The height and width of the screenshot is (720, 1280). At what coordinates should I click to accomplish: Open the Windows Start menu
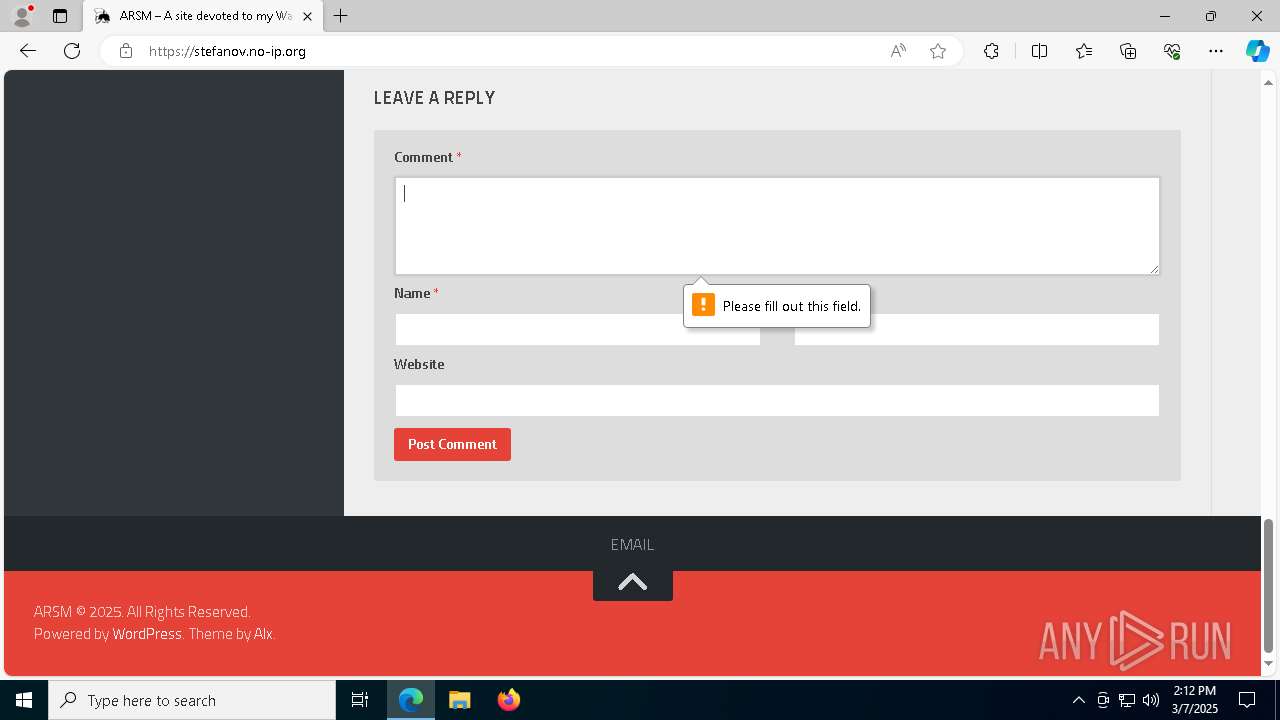[x=24, y=700]
